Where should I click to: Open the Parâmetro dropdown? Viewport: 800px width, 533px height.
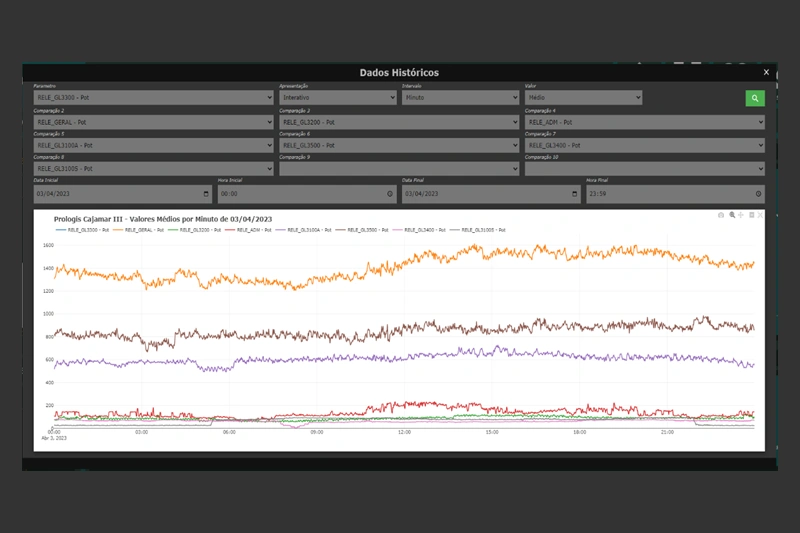coord(153,98)
